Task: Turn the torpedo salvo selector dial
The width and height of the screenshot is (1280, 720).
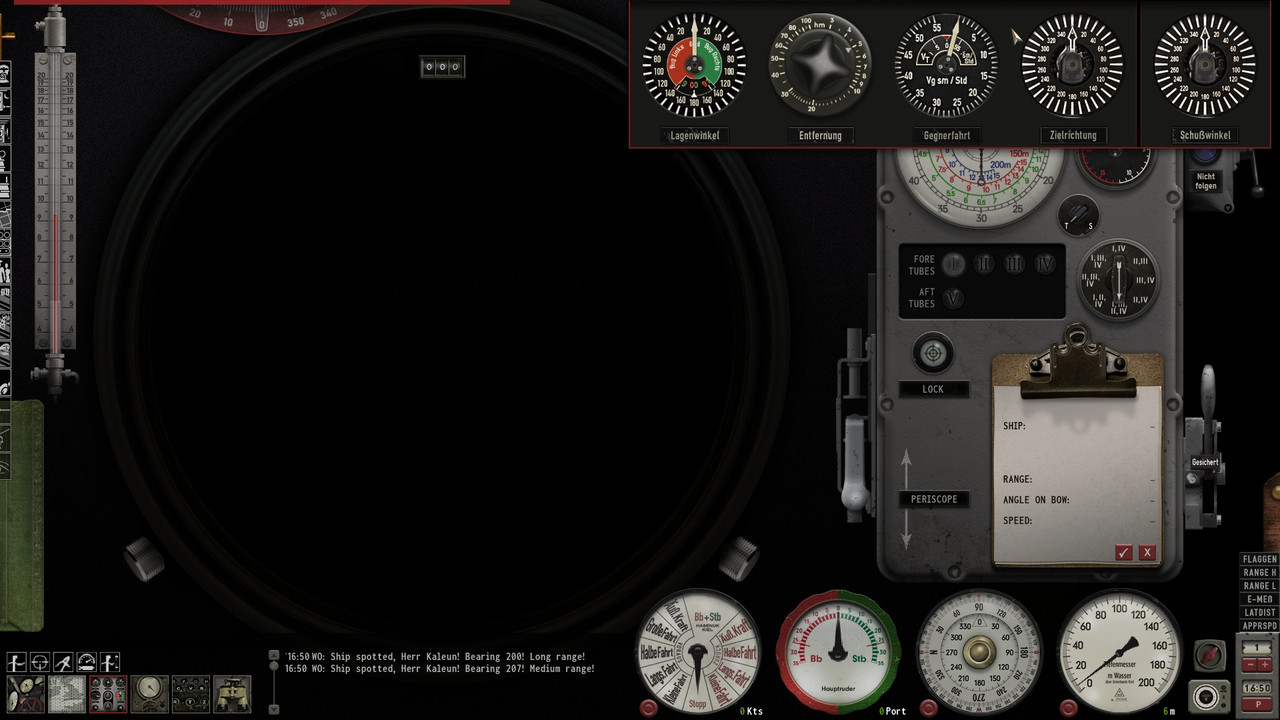Action: (1118, 279)
